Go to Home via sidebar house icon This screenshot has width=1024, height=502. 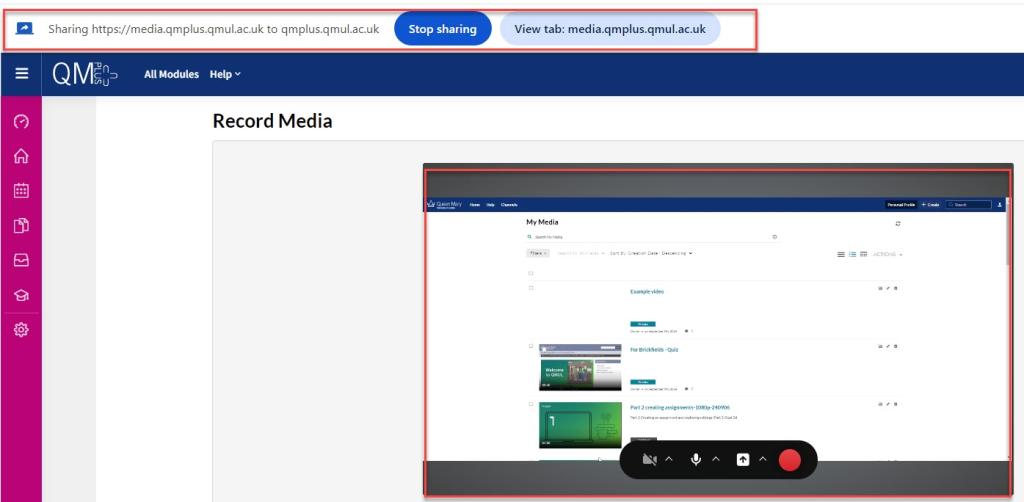coord(22,156)
